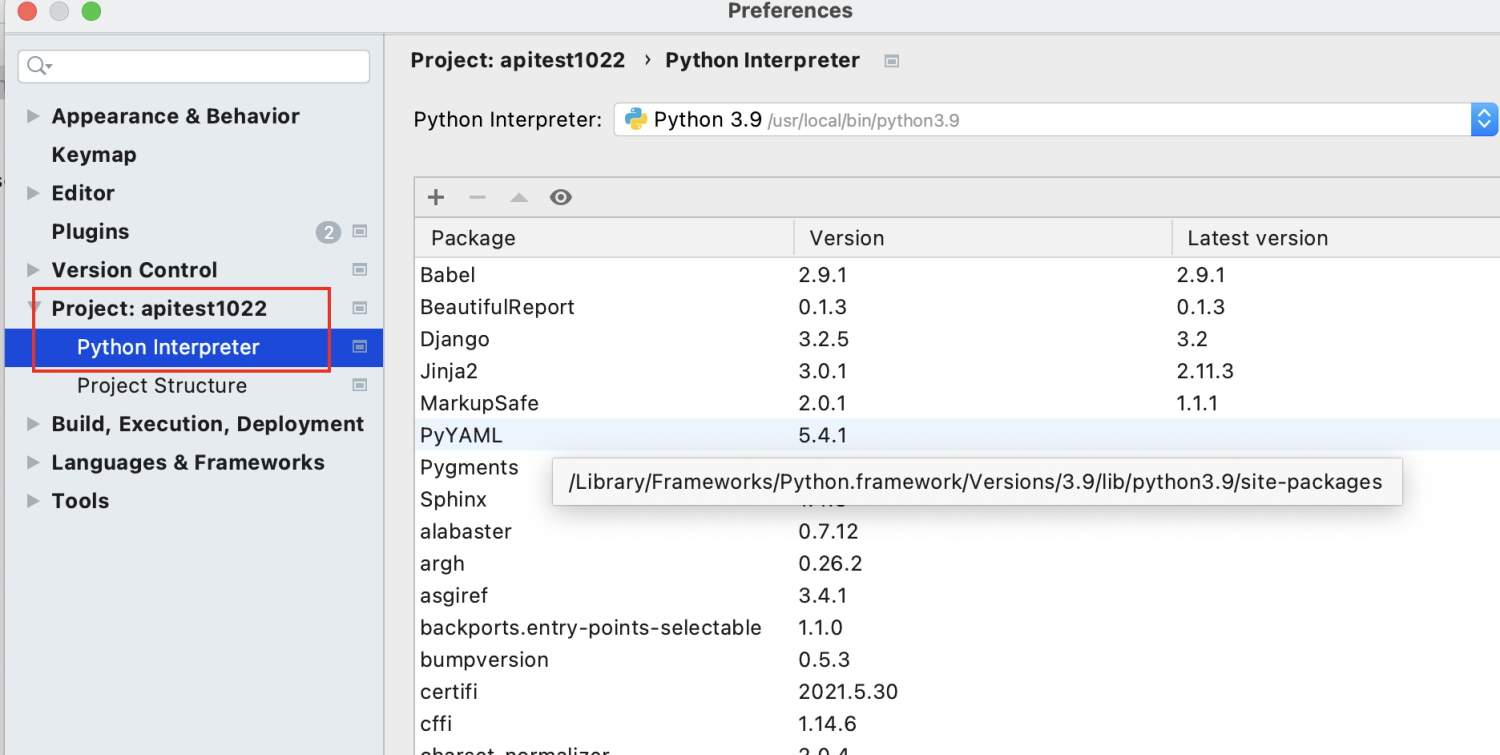Select Project Structure in the sidebar
1500x755 pixels.
pos(162,386)
